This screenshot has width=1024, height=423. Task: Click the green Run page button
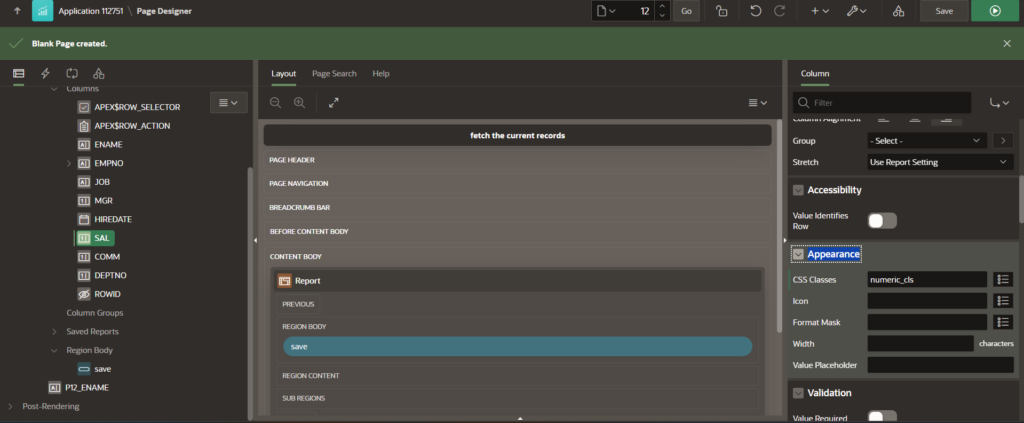pyautogui.click(x=994, y=11)
